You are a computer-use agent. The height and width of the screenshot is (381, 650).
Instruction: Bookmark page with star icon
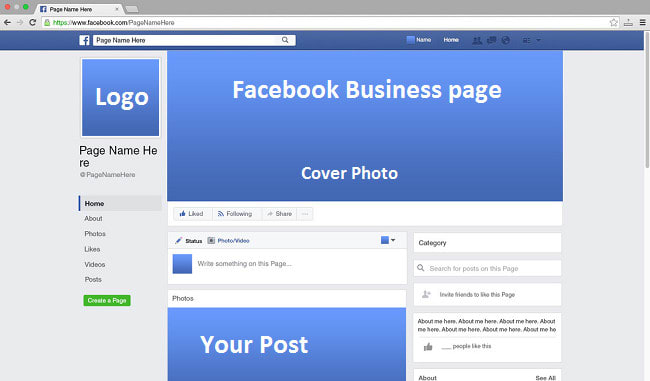(x=614, y=22)
